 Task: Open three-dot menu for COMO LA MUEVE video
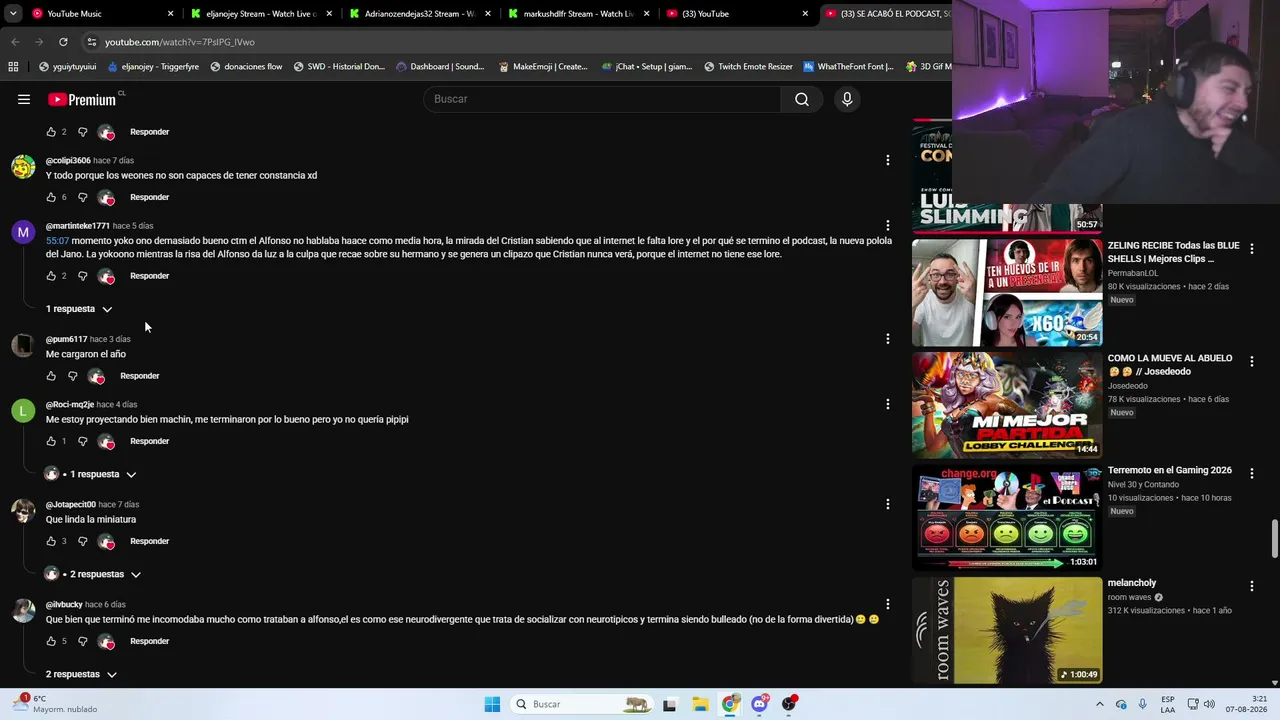[x=1251, y=361]
